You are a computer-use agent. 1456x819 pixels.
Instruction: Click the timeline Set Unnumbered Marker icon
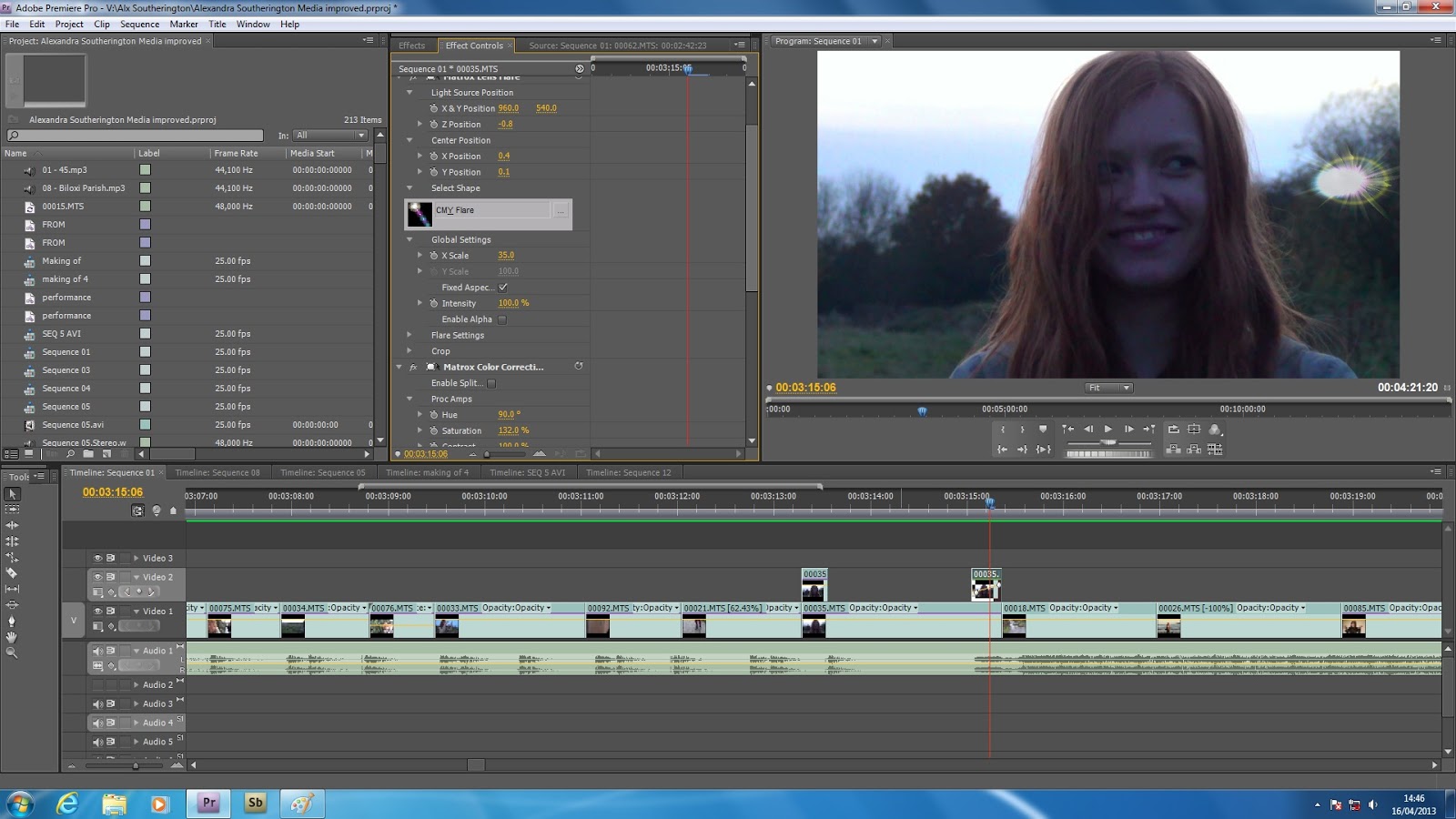click(174, 511)
